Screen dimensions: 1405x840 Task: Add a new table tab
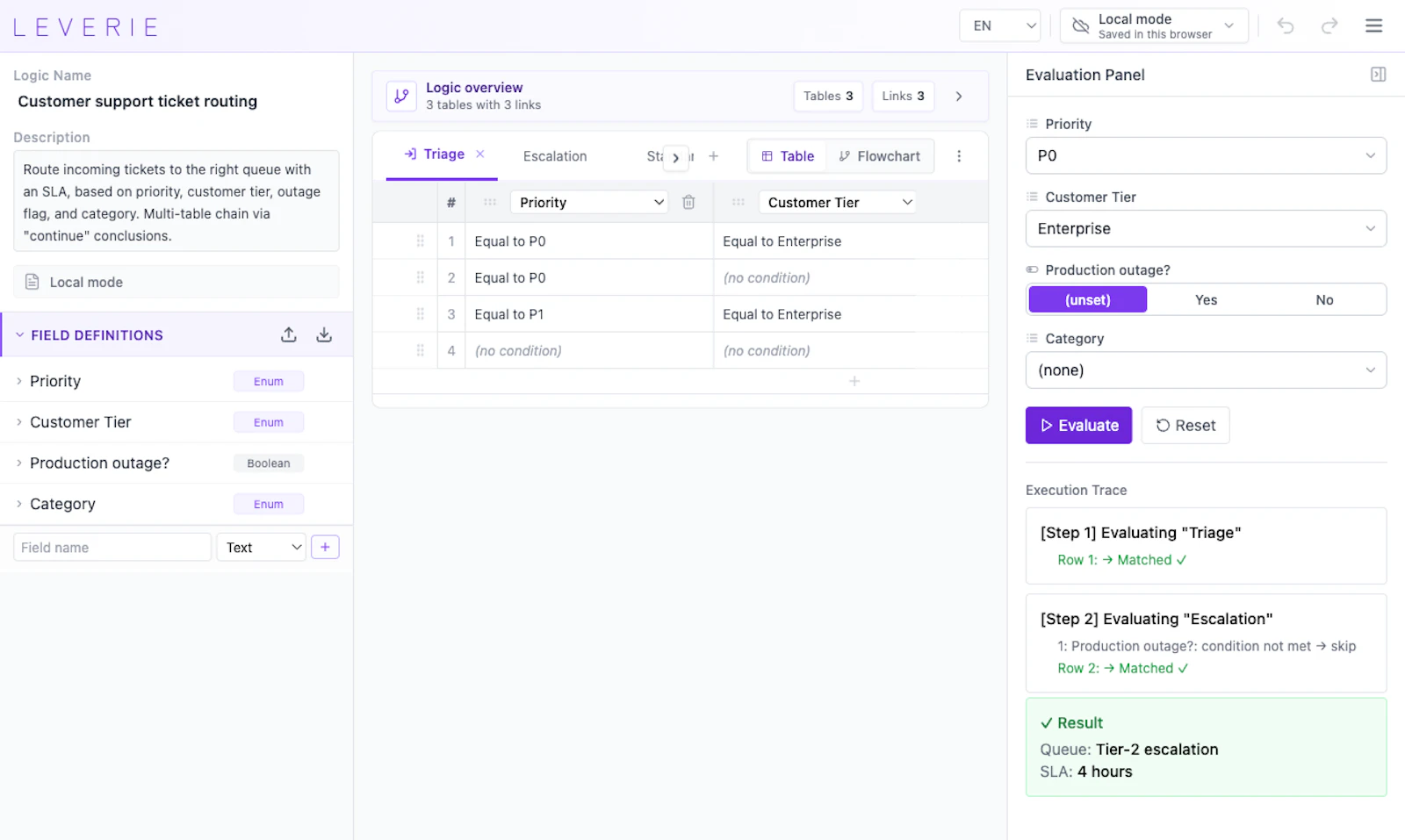pyautogui.click(x=714, y=156)
